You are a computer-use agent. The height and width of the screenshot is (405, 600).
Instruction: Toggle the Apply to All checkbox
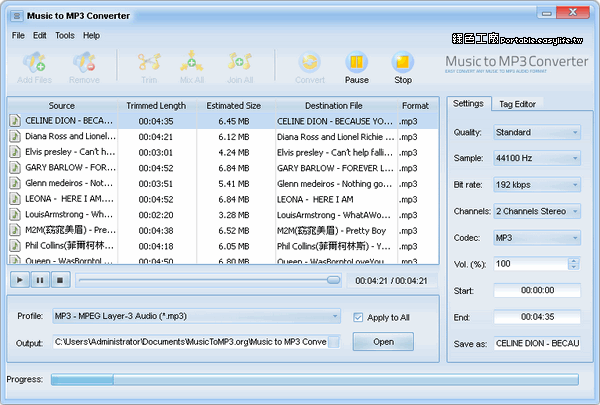(360, 317)
